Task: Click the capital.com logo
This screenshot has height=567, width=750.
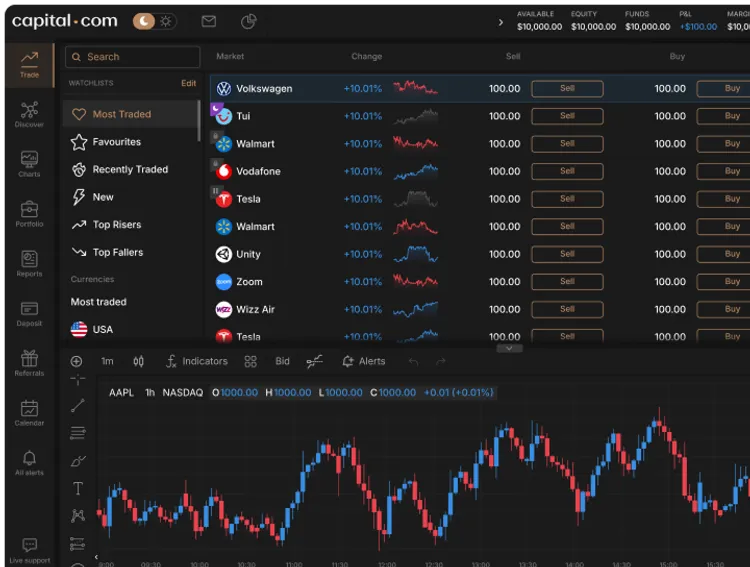Action: coord(65,21)
